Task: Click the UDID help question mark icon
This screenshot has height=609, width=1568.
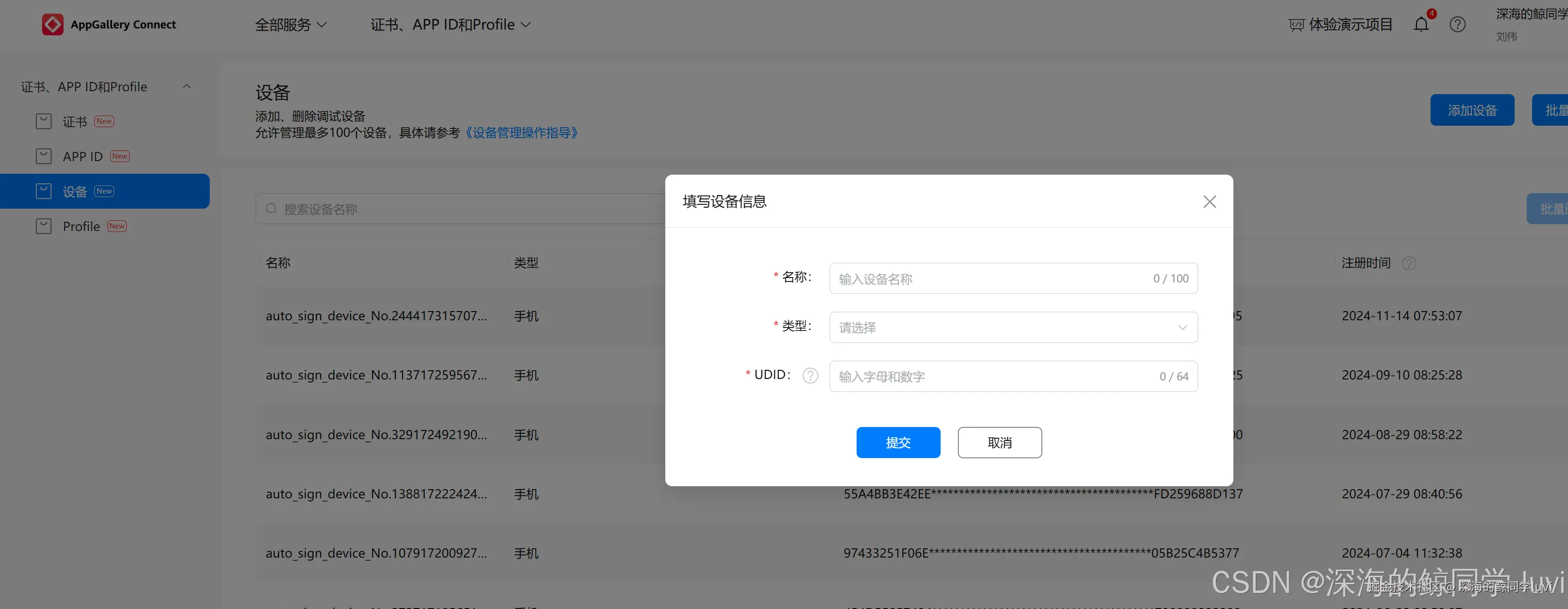Action: 810,376
